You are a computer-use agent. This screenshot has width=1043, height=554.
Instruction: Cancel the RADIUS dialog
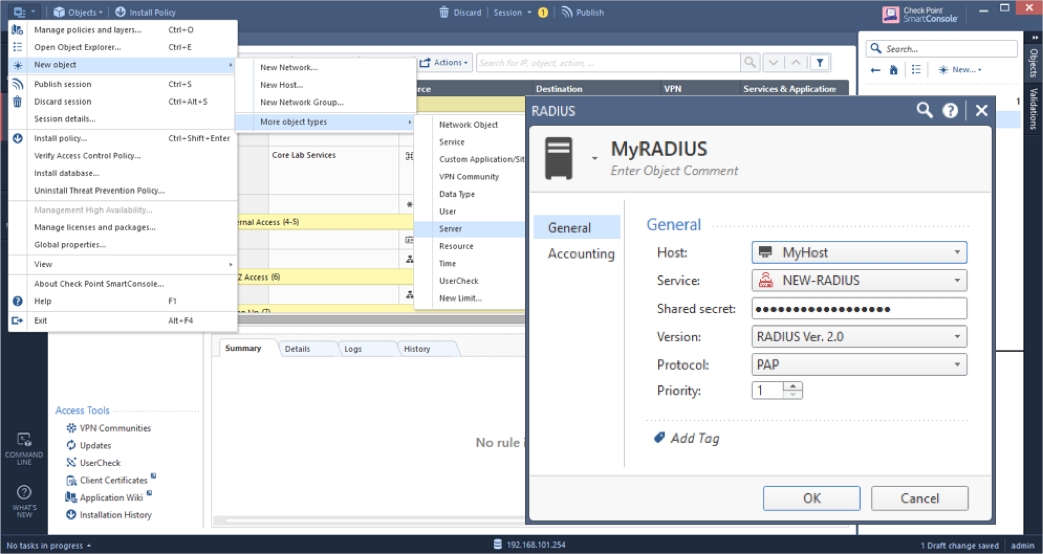click(x=919, y=498)
